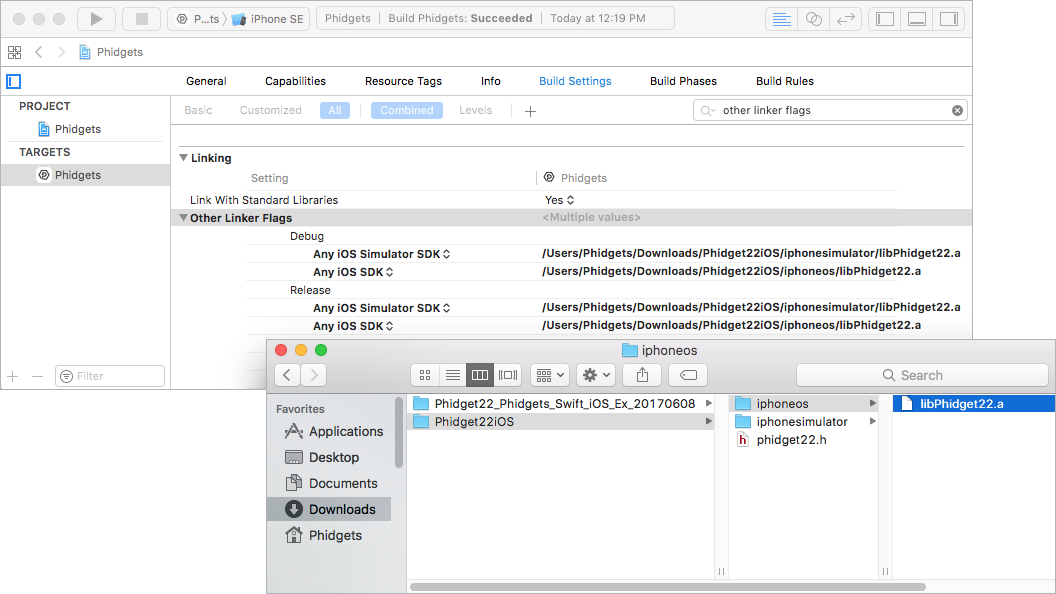This screenshot has height=594, width=1056.
Task: Add a new target with plus
Action: 13,376
